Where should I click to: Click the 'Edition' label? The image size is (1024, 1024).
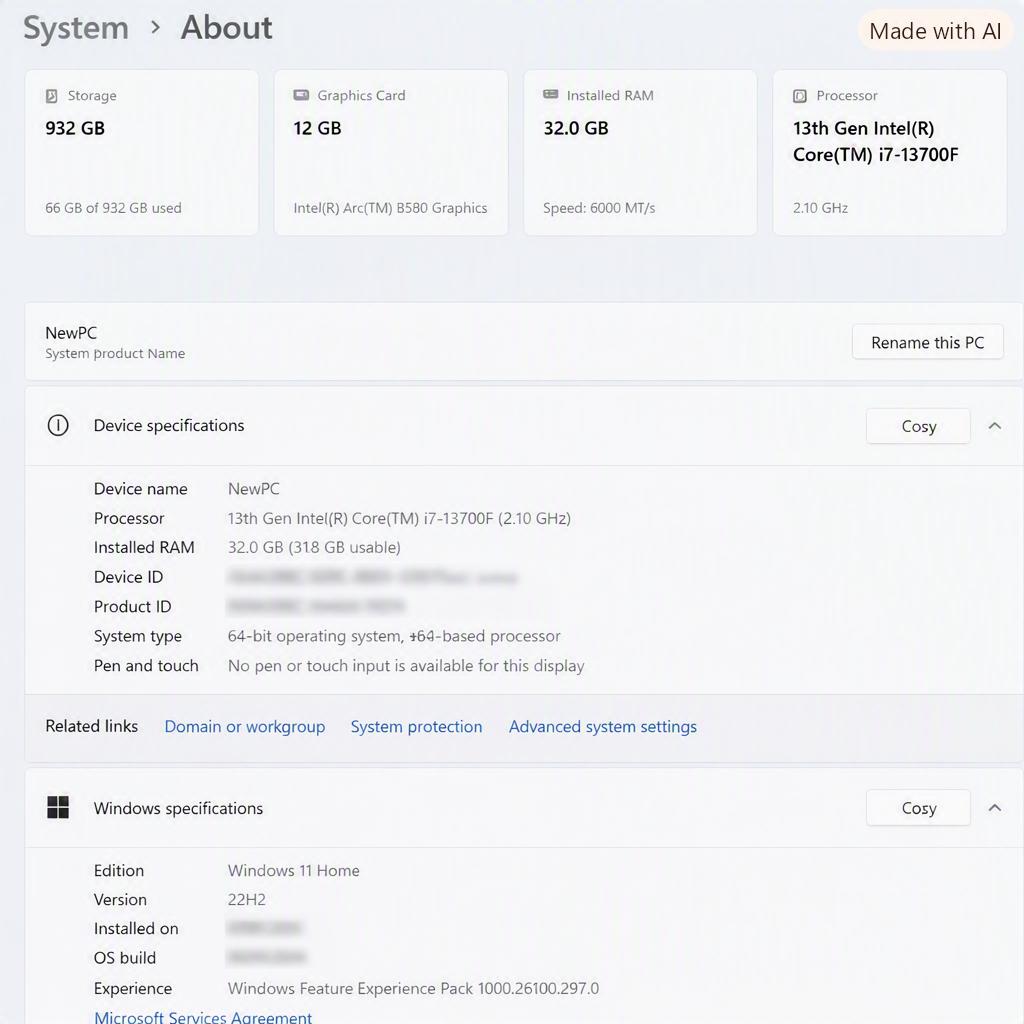pos(118,871)
